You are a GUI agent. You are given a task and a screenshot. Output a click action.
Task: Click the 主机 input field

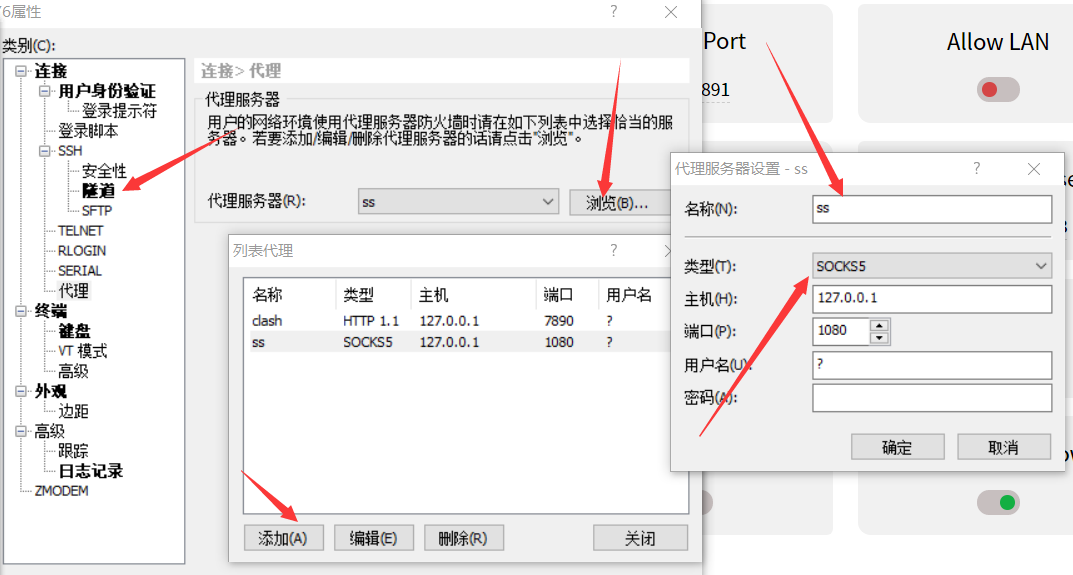click(931, 299)
